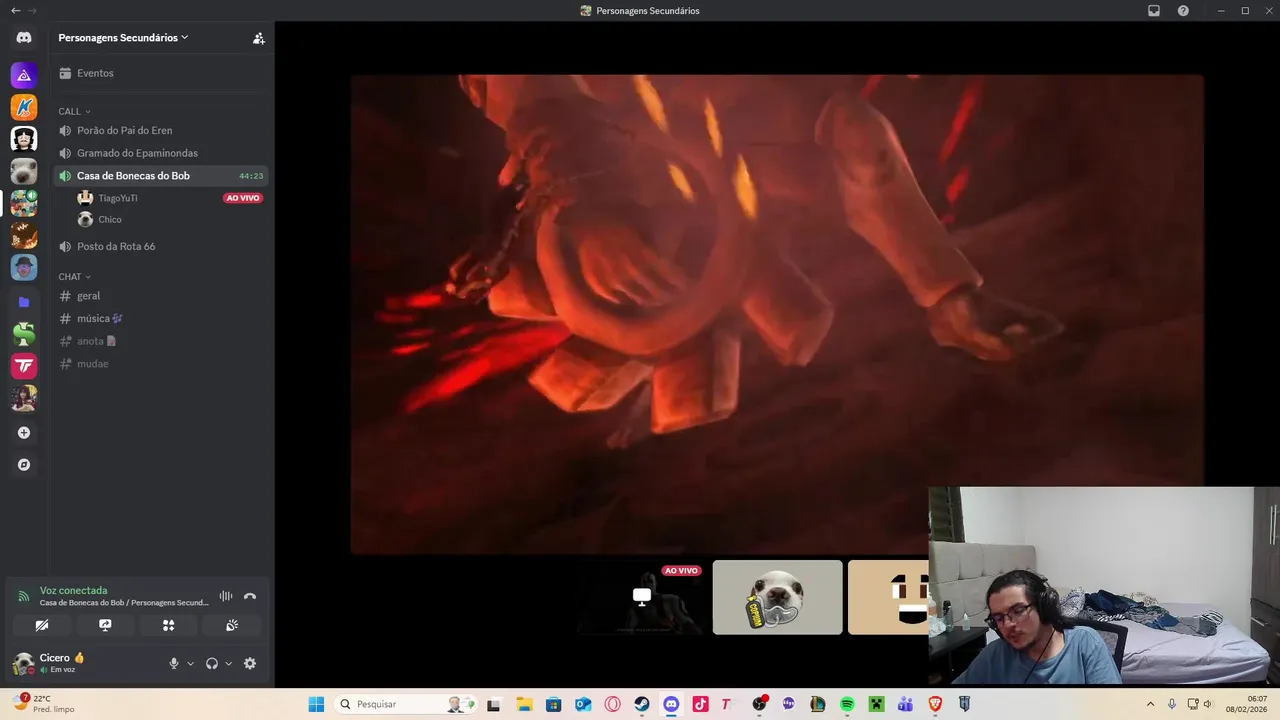Open Steam from the taskbar

641,704
